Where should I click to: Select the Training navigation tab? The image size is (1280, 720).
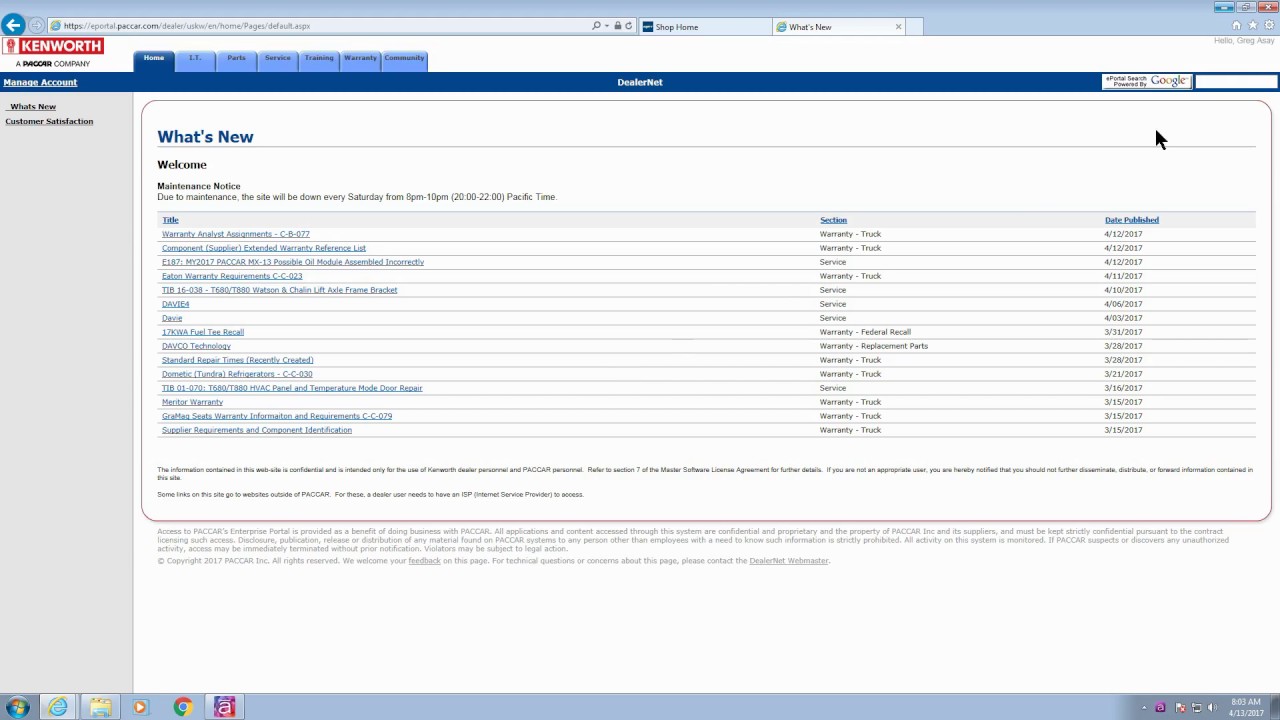pos(319,60)
